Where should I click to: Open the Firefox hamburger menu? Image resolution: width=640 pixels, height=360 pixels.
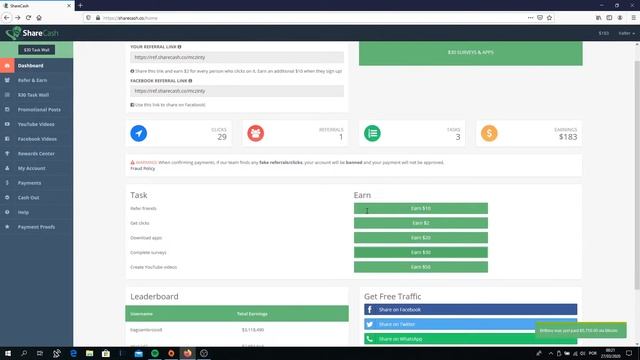pyautogui.click(x=633, y=18)
